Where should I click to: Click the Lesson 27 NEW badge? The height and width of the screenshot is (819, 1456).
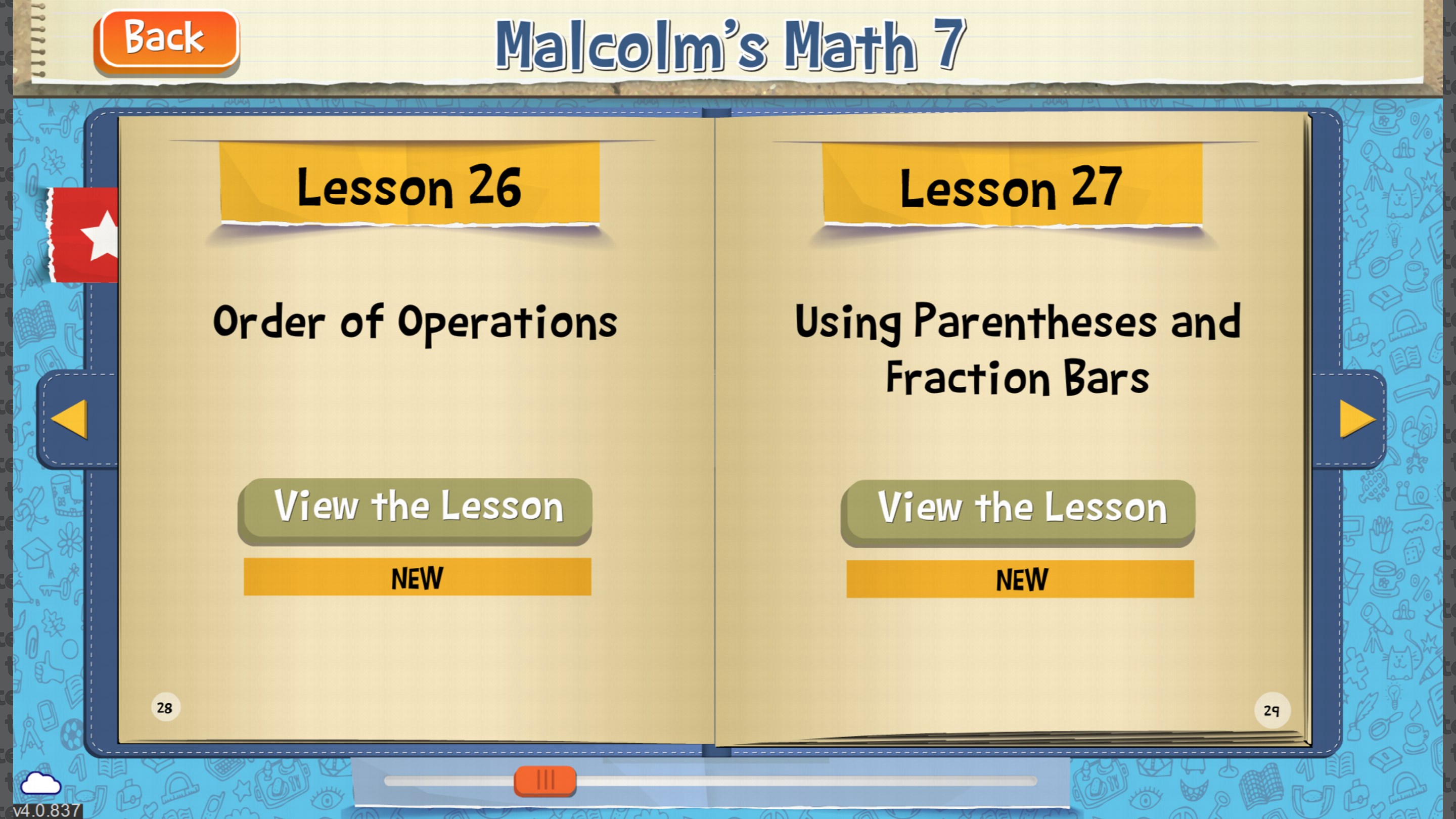point(1021,578)
